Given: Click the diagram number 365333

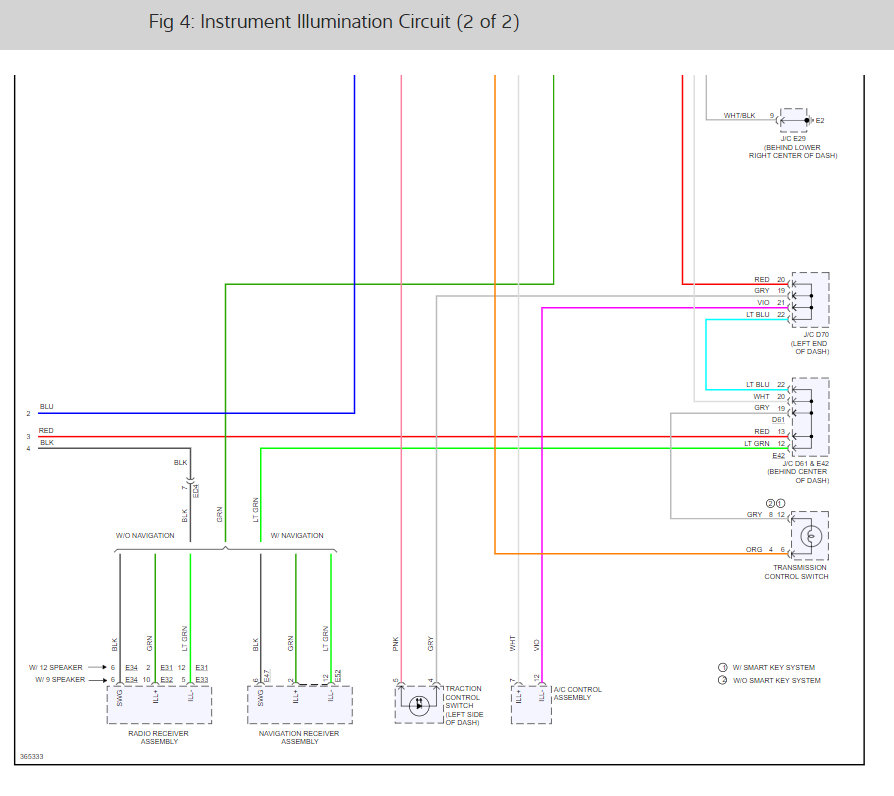Looking at the screenshot, I should click(32, 757).
